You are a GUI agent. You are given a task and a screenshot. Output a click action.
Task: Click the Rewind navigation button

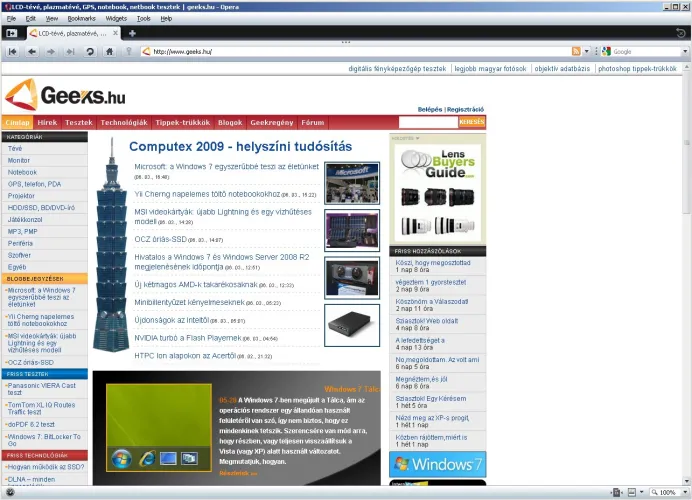(13, 52)
